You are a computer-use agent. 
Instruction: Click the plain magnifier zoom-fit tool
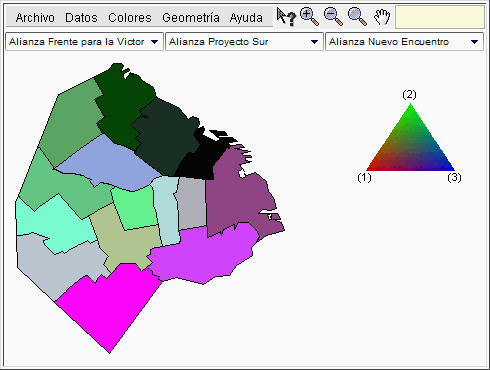[x=357, y=17]
